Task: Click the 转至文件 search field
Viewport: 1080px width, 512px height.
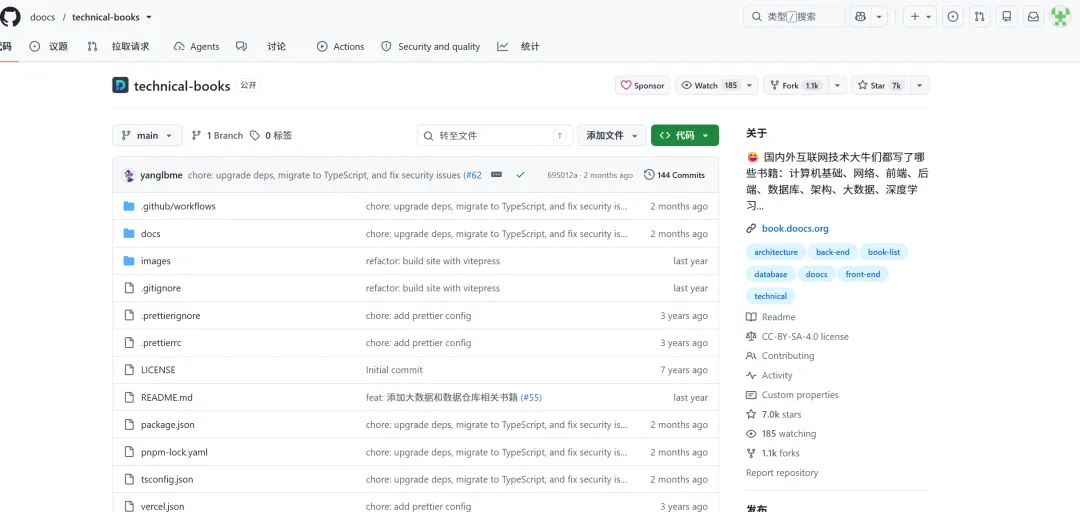Action: [495, 136]
